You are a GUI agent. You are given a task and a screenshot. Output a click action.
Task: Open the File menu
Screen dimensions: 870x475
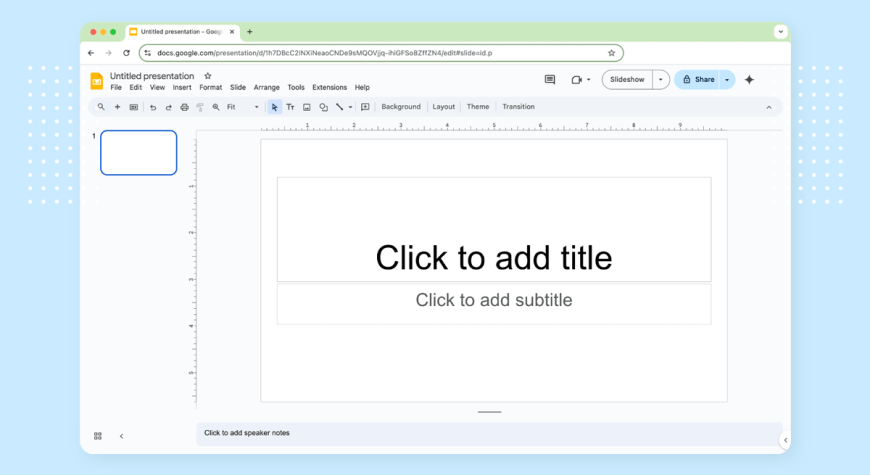tap(116, 88)
